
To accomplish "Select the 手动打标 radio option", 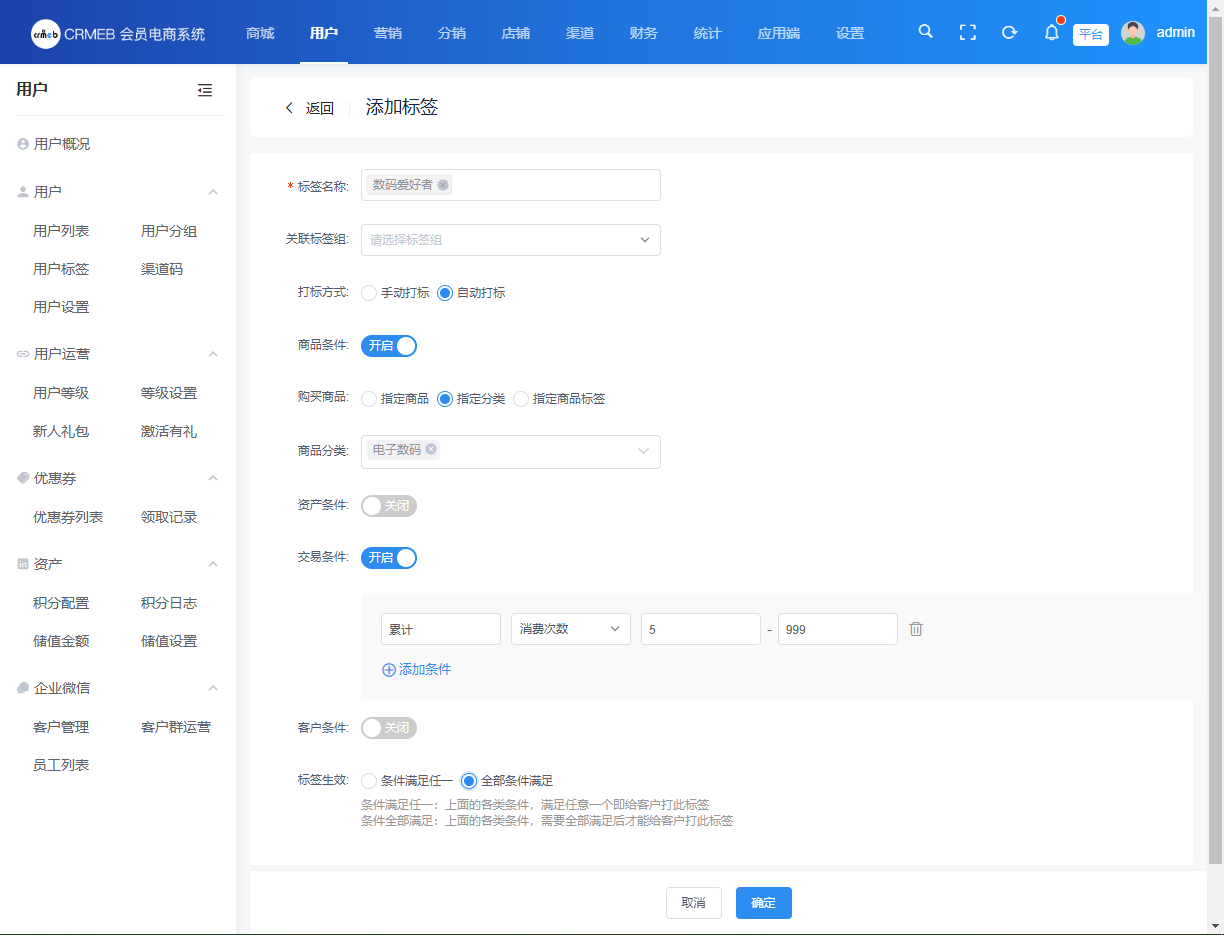I will click(x=369, y=293).
